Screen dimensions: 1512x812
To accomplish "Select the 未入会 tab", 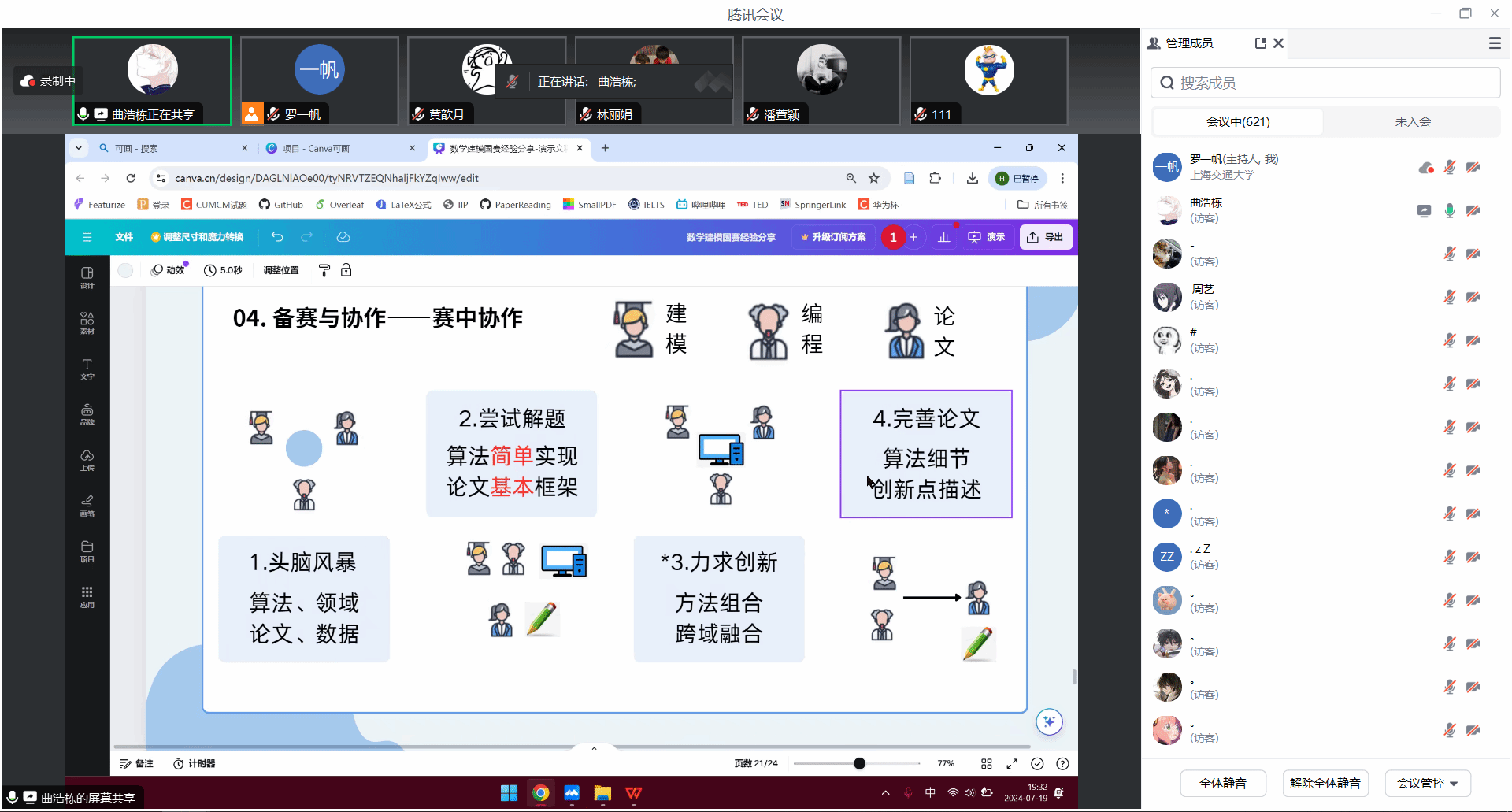I will [1413, 122].
